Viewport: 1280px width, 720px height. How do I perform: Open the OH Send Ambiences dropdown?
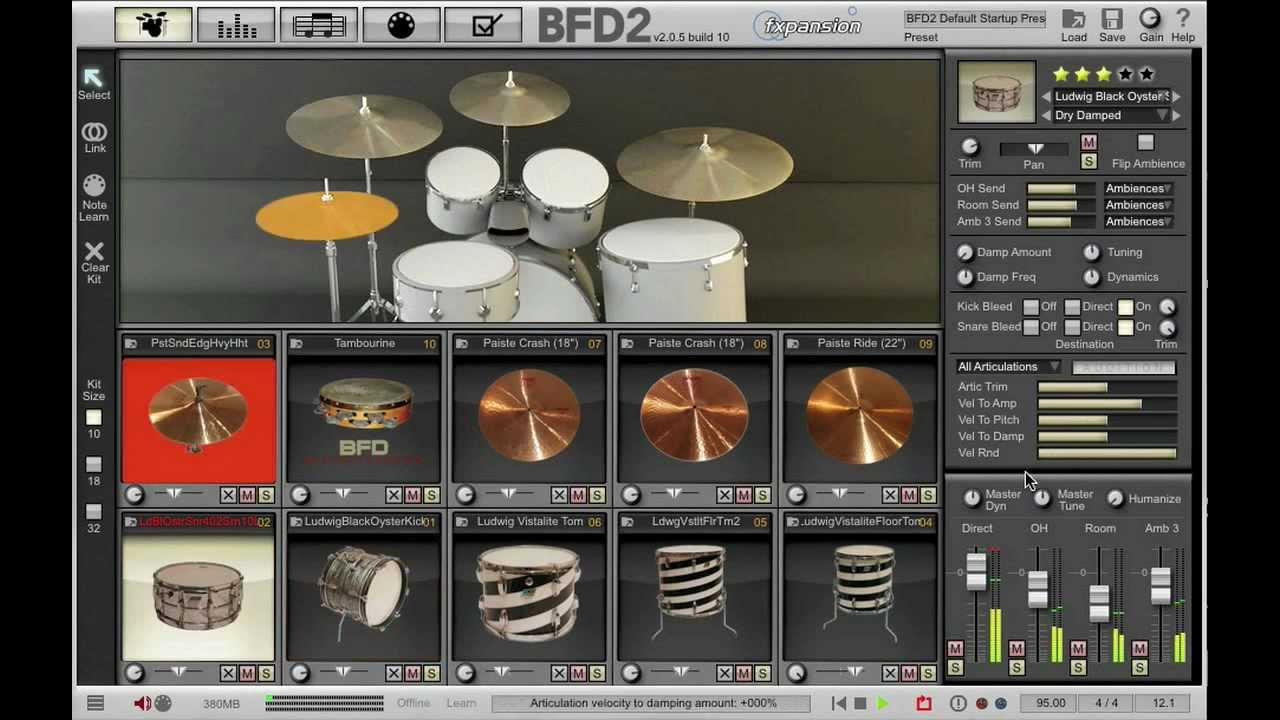coord(1138,188)
